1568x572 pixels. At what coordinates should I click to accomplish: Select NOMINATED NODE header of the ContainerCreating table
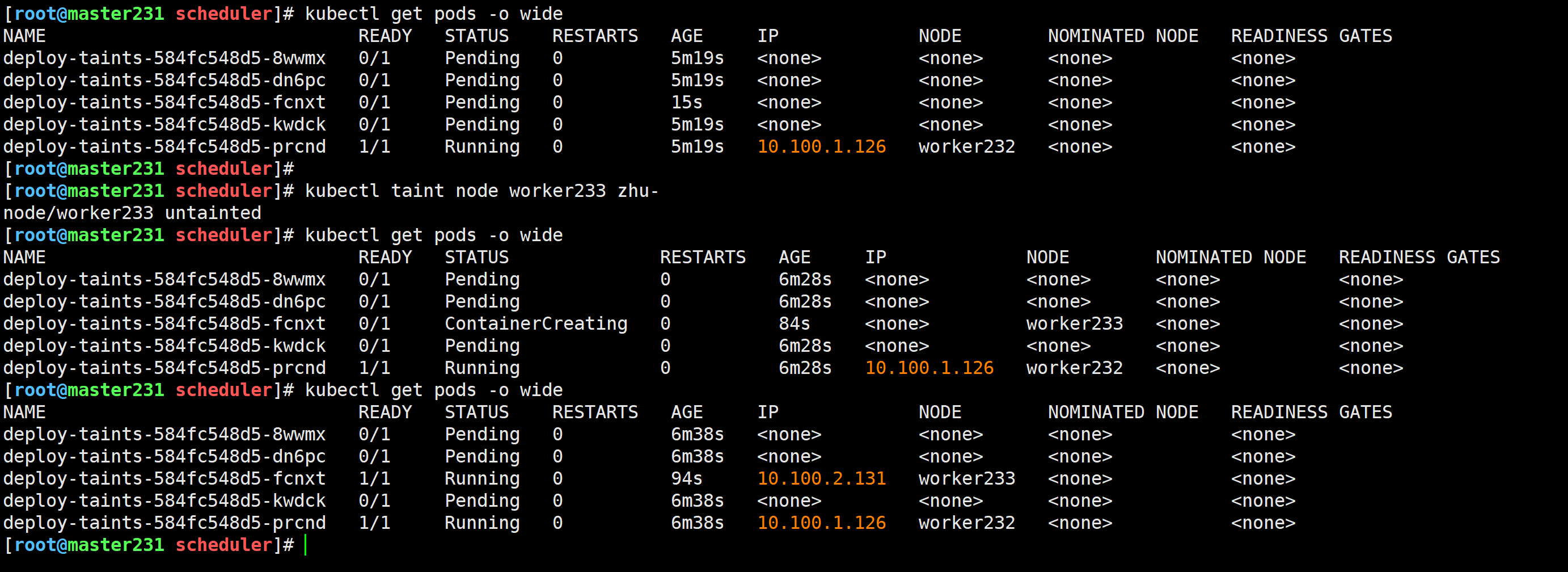pyautogui.click(x=1230, y=257)
